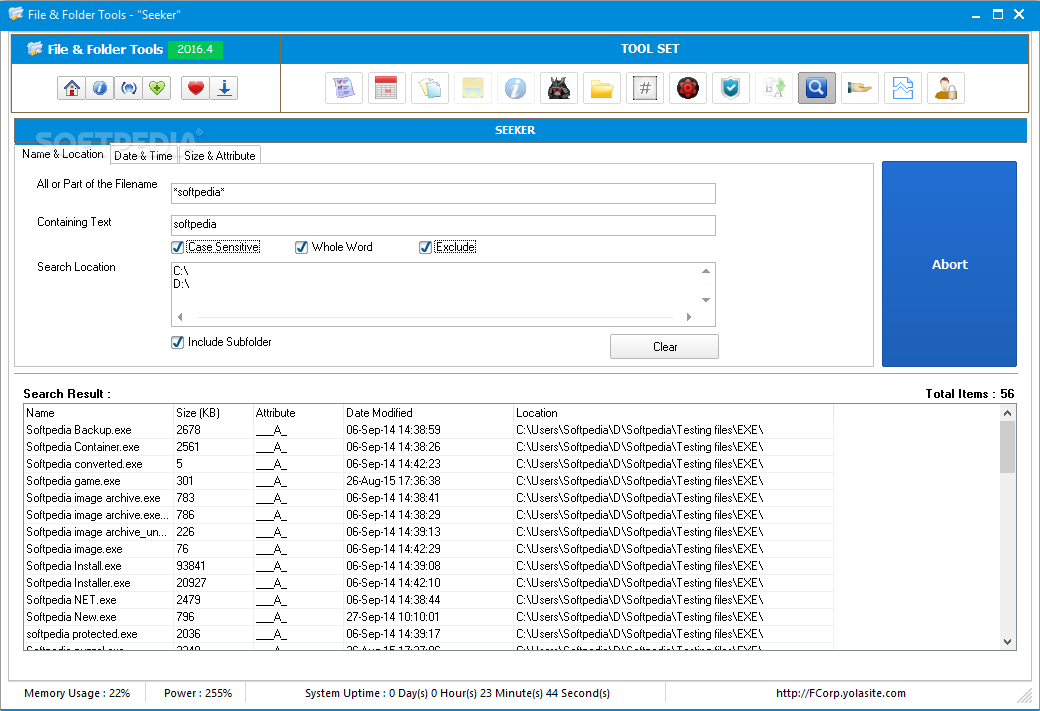
Task: Select the Softpedia image archive.exe row
Action: [428, 498]
